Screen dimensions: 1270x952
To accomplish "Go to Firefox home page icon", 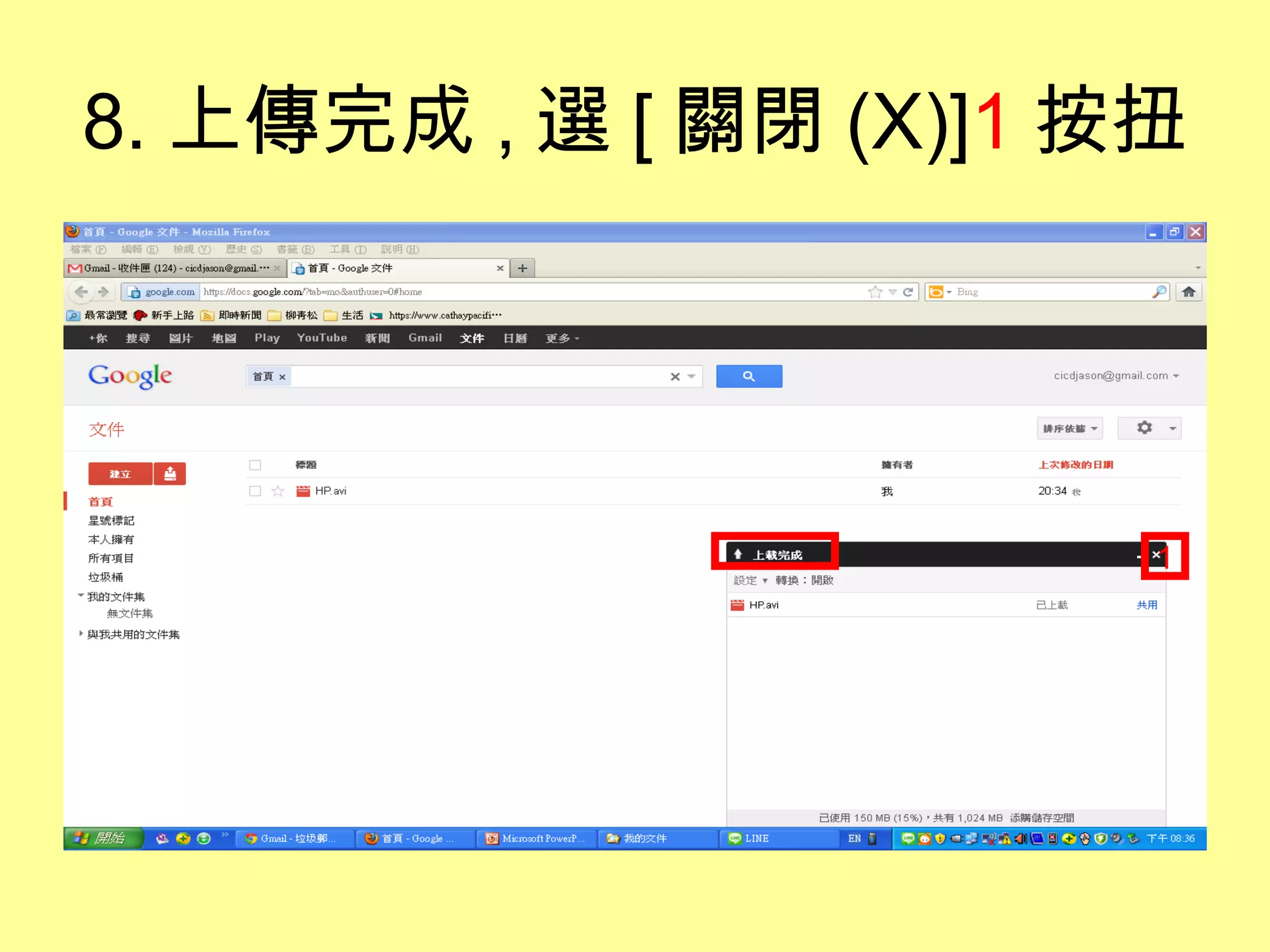I will pyautogui.click(x=1189, y=292).
